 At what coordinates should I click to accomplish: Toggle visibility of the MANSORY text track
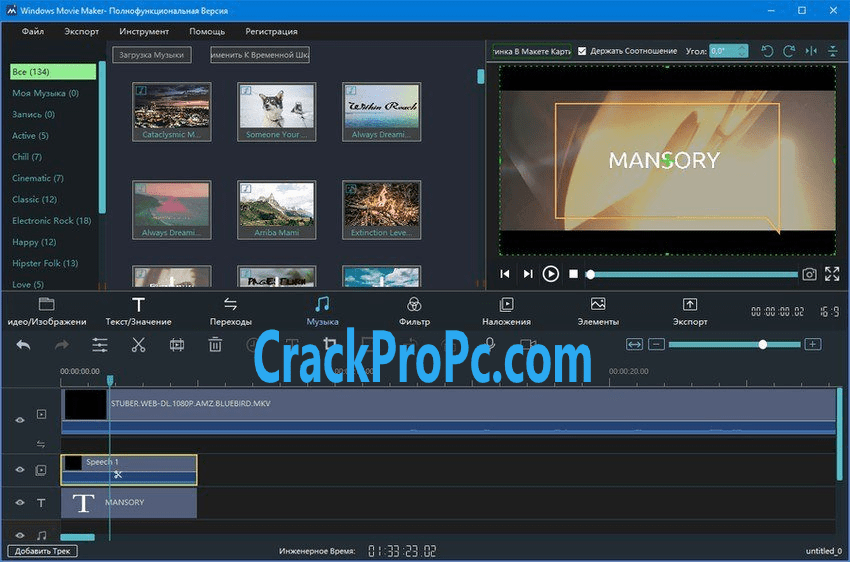pyautogui.click(x=20, y=503)
